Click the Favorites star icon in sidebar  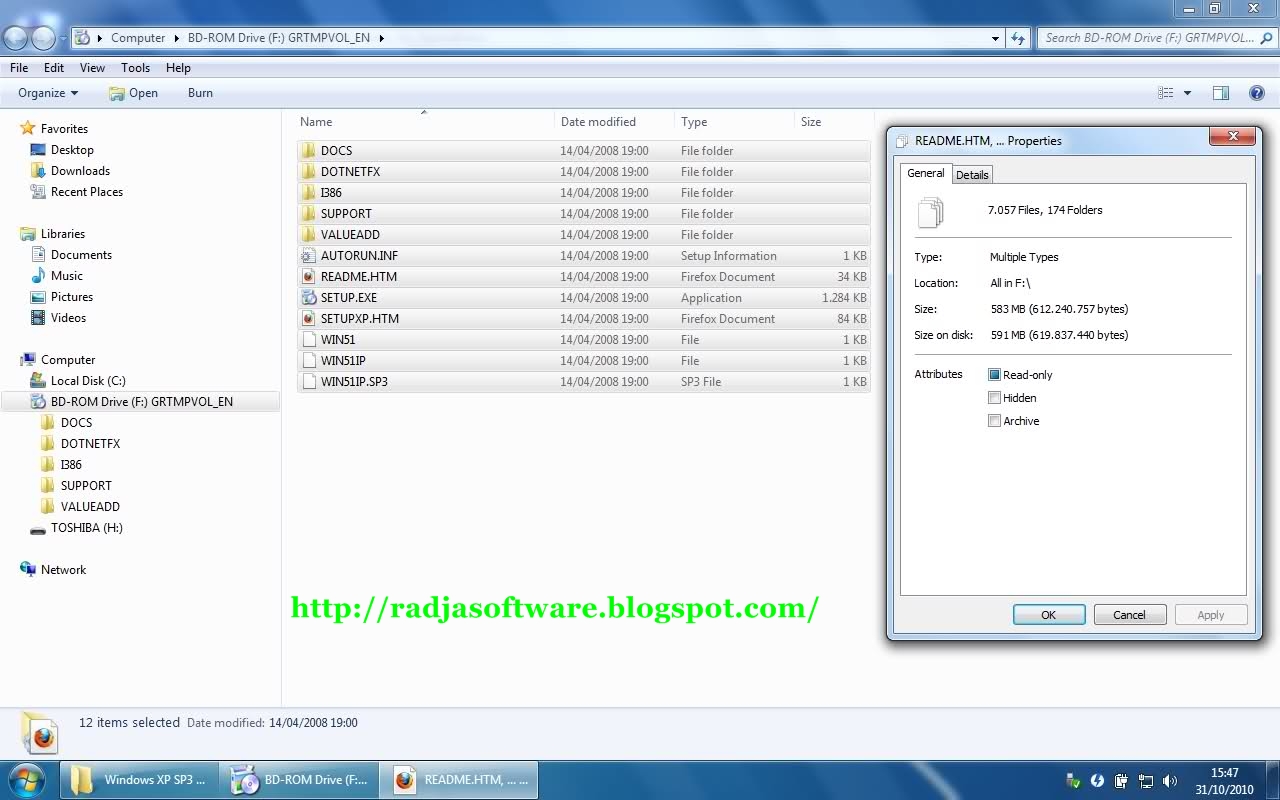point(28,129)
